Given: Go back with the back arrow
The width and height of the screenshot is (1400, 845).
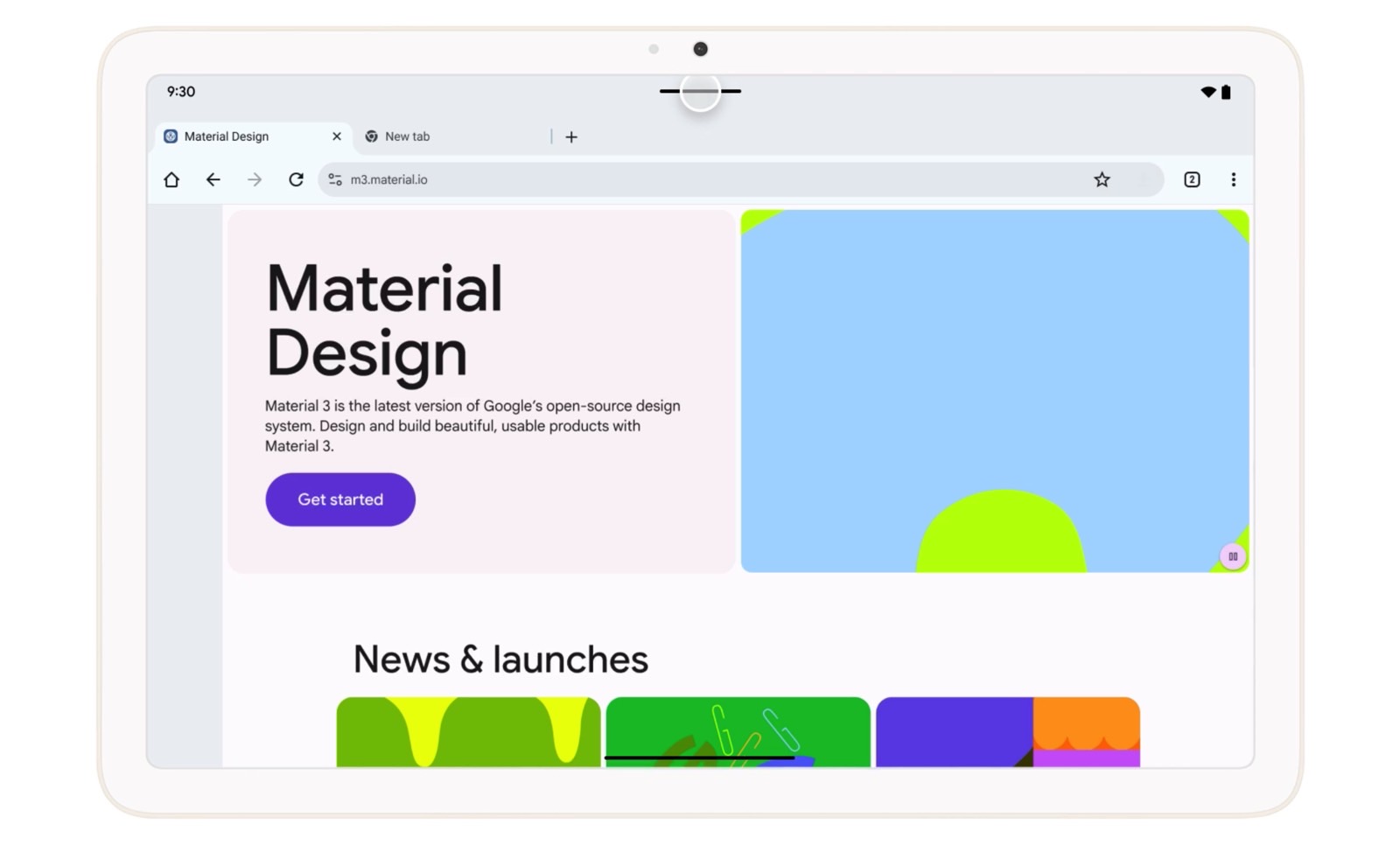Looking at the screenshot, I should click(x=213, y=179).
